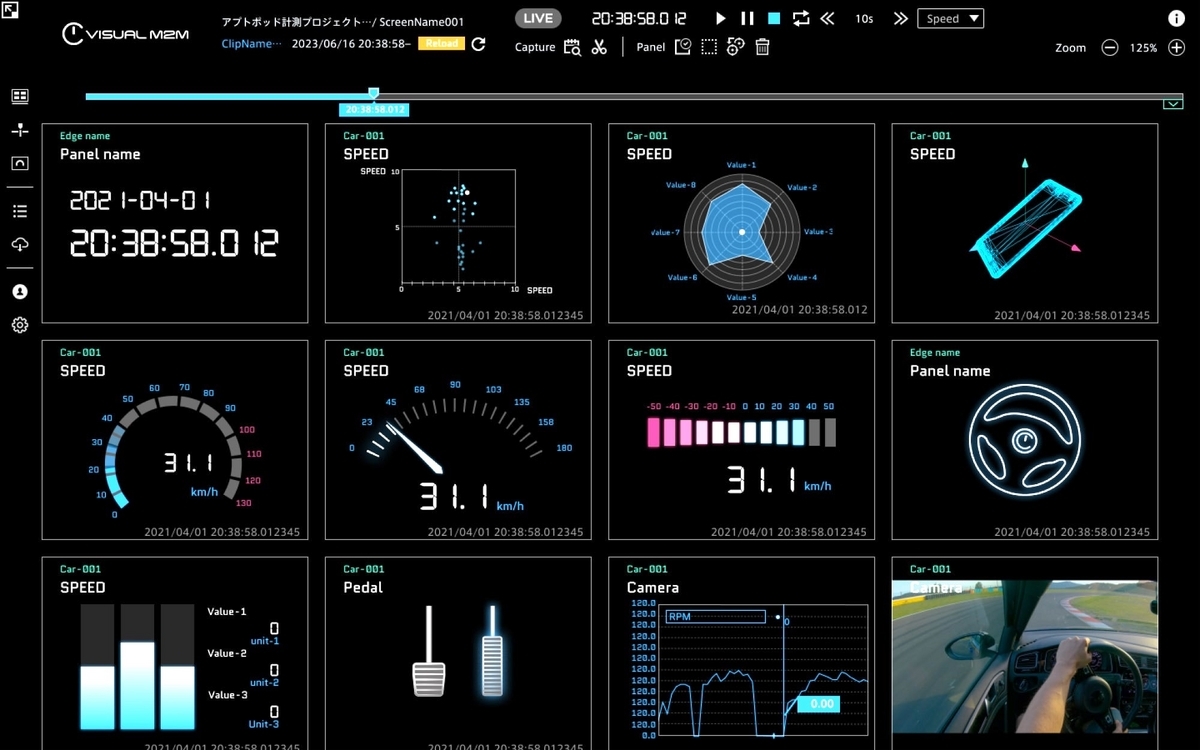The image size is (1200, 750).
Task: Delete panel with trash icon
Action: coord(762,47)
